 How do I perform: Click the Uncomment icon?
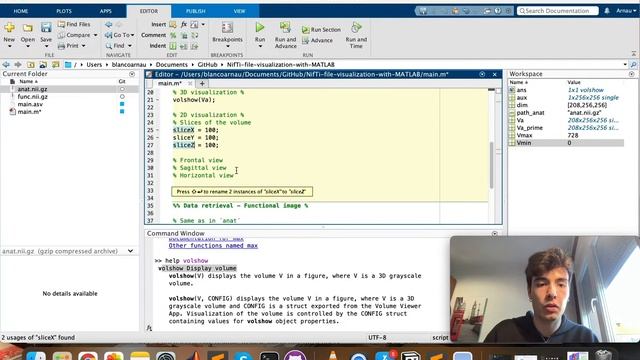click(x=184, y=36)
